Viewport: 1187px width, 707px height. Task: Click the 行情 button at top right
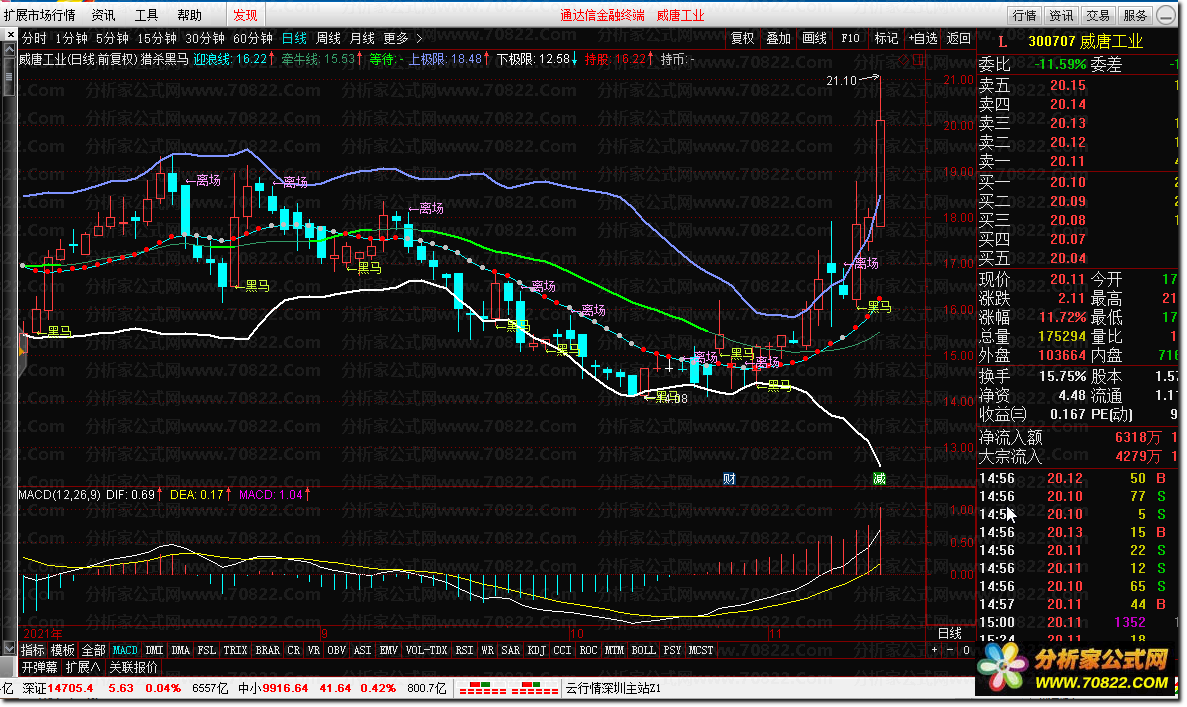(x=1024, y=15)
